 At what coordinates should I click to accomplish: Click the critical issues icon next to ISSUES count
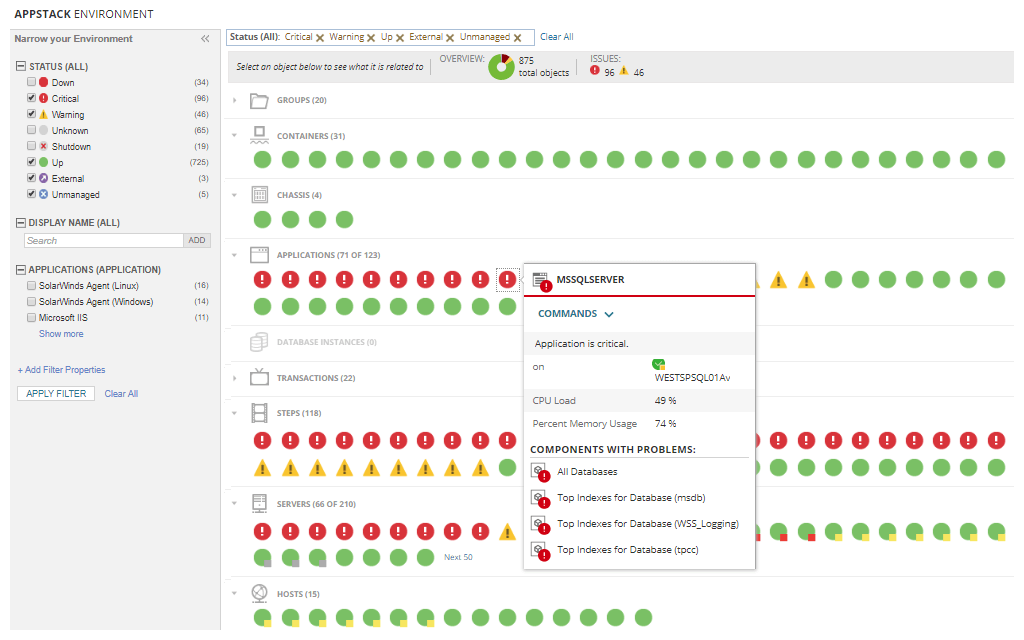tap(595, 71)
